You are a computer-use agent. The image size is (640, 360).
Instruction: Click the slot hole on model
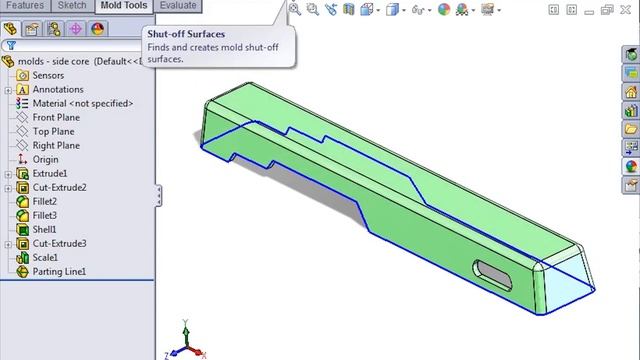(492, 276)
